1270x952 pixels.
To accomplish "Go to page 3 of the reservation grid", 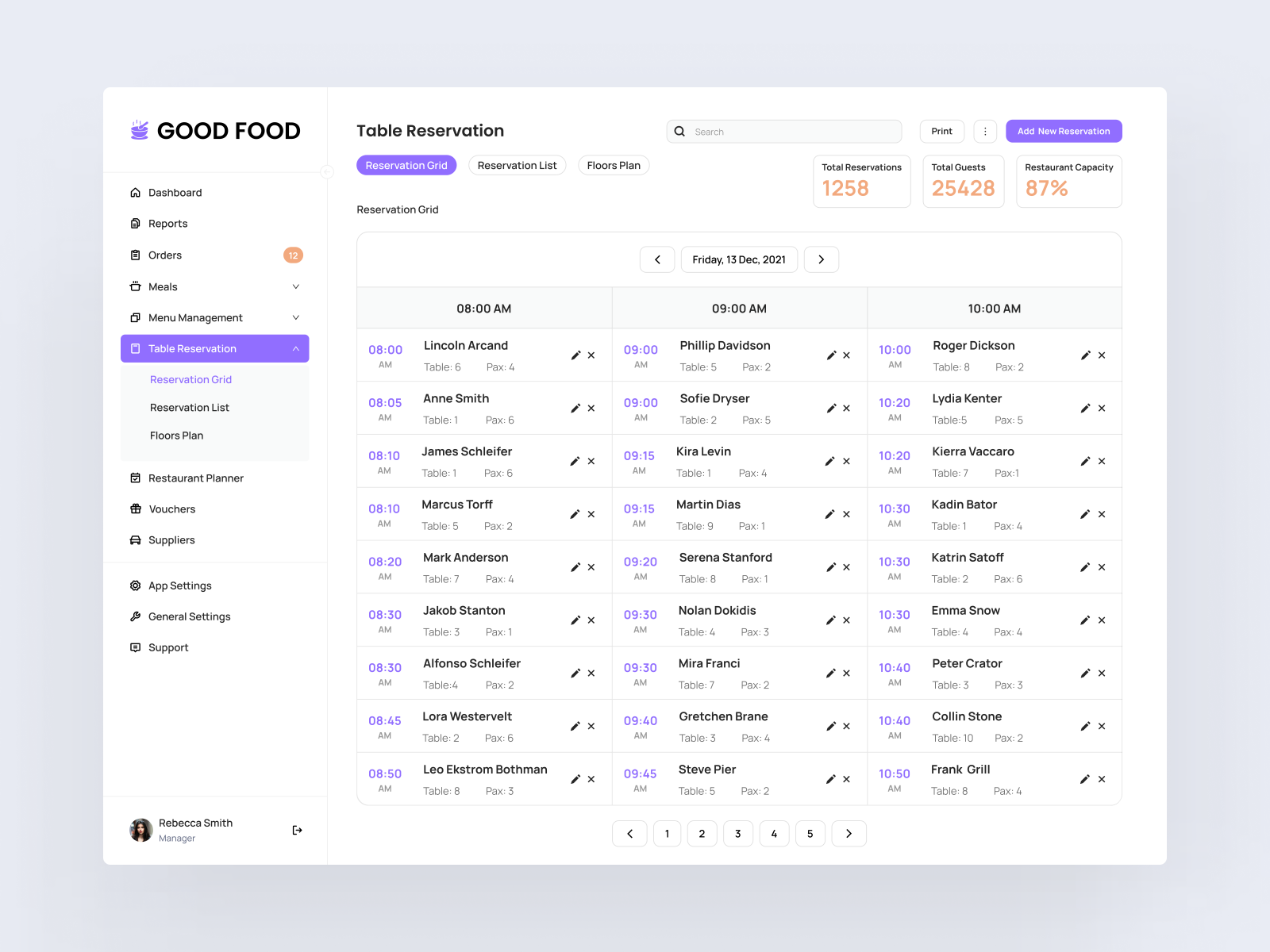I will [737, 834].
